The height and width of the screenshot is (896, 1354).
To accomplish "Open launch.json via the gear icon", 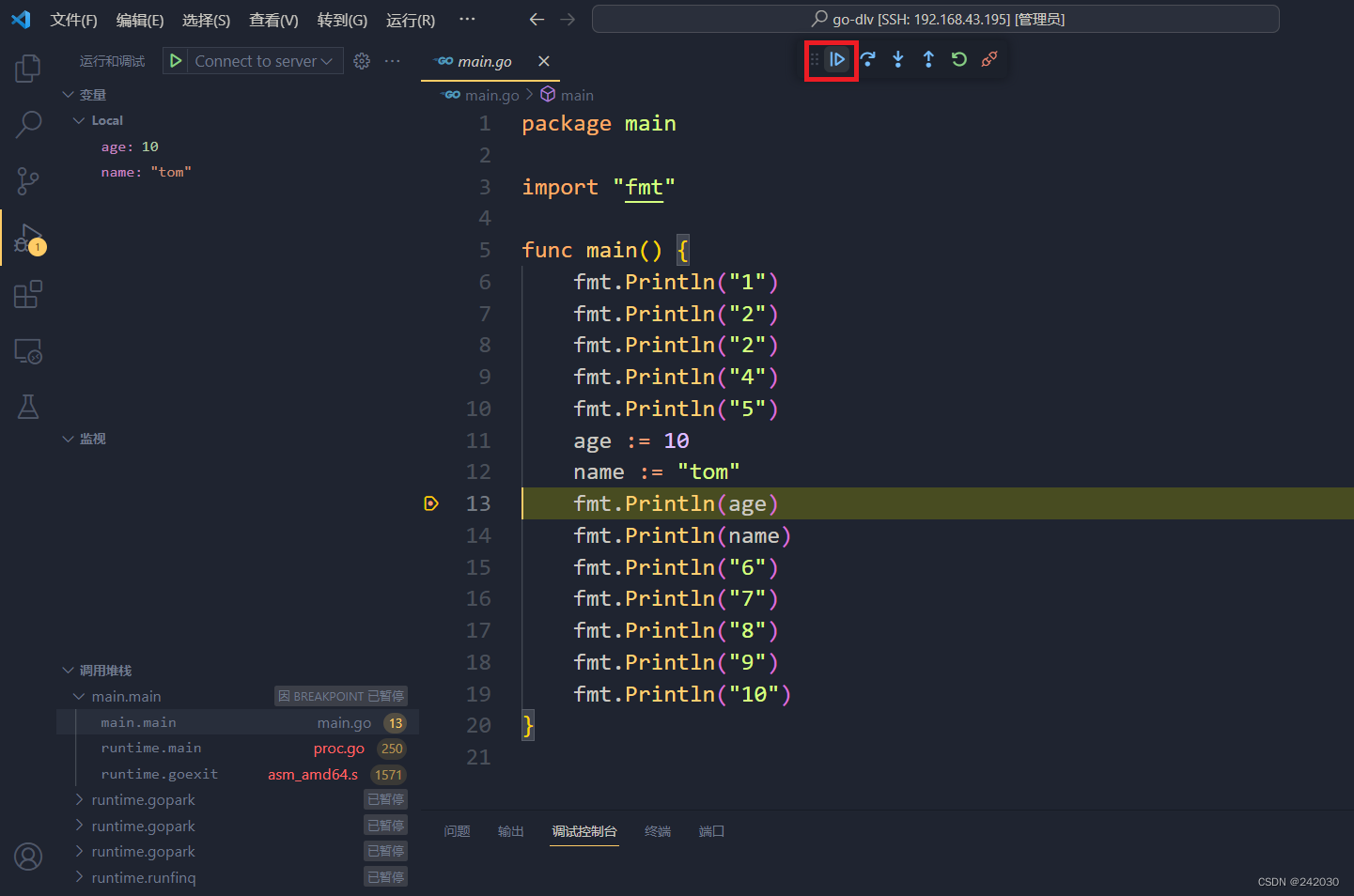I will click(x=362, y=61).
